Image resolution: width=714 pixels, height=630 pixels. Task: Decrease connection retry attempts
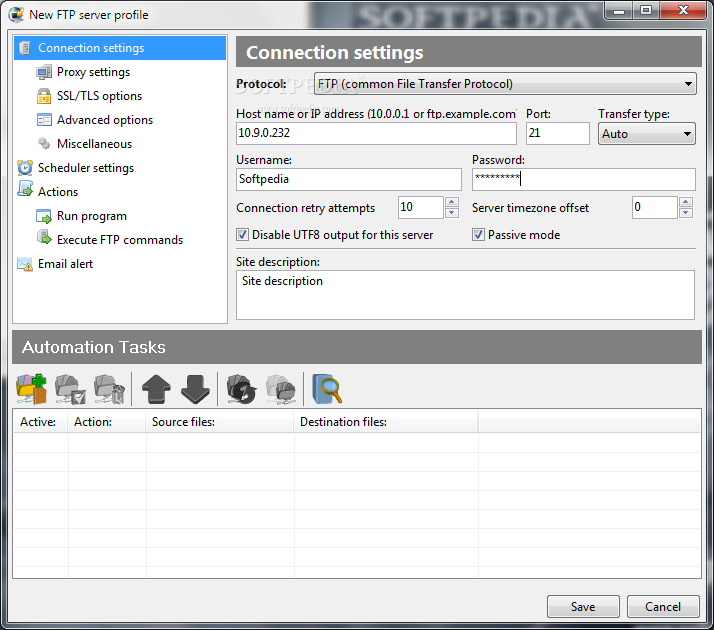(451, 213)
